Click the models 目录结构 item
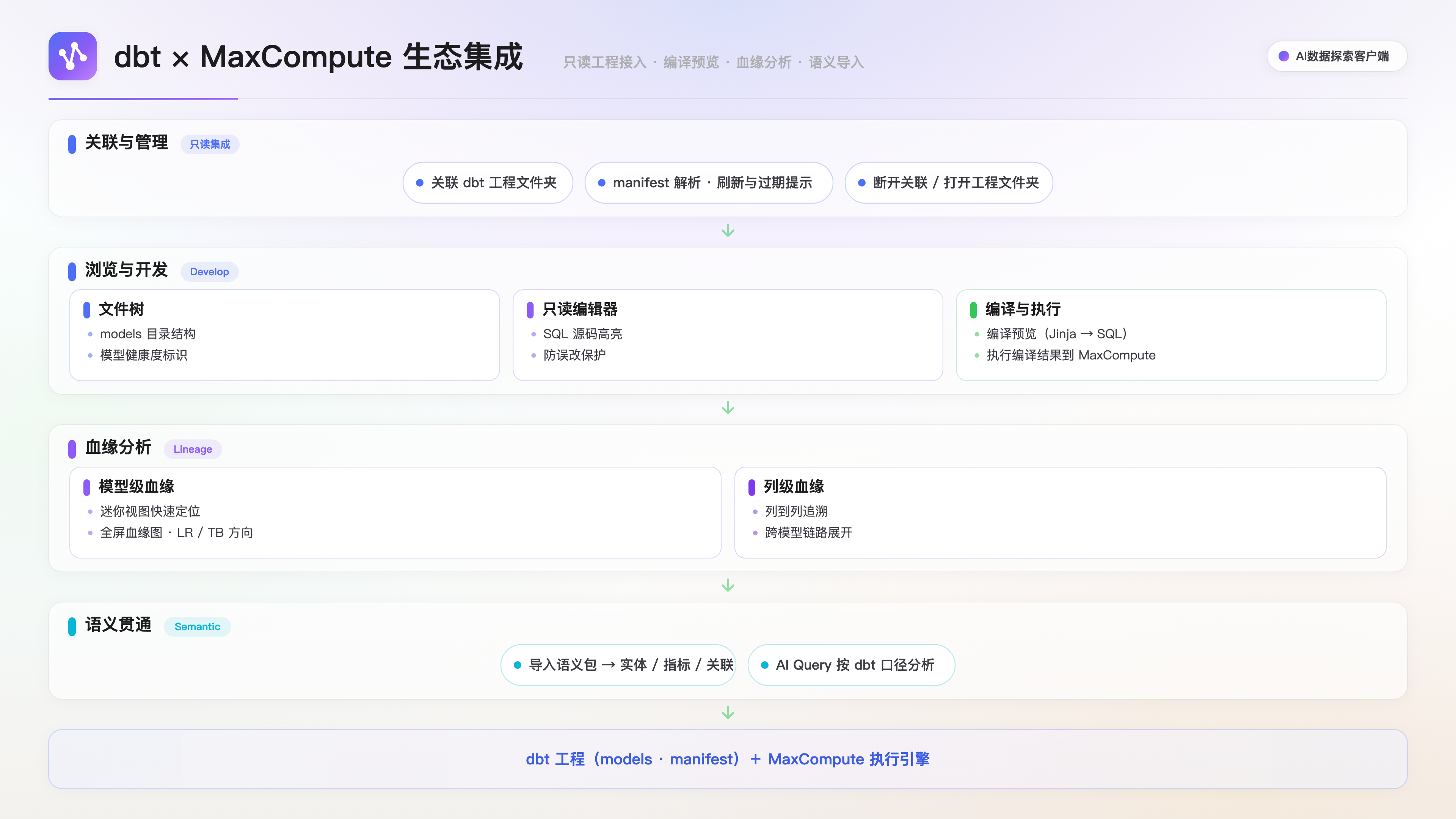The height and width of the screenshot is (819, 1456). pos(147,334)
